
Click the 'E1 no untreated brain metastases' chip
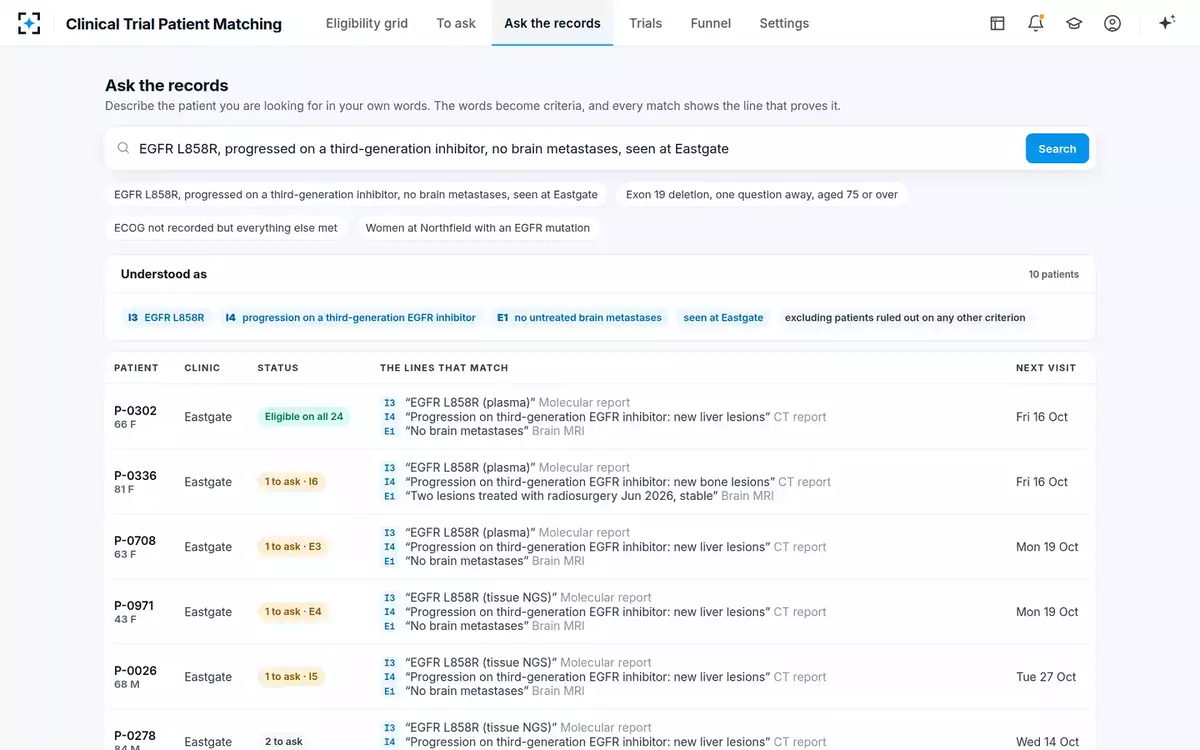580,318
